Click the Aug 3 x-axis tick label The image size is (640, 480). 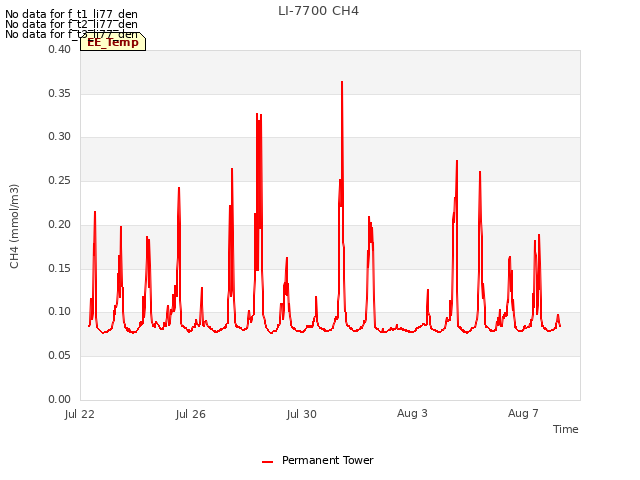pyautogui.click(x=412, y=413)
